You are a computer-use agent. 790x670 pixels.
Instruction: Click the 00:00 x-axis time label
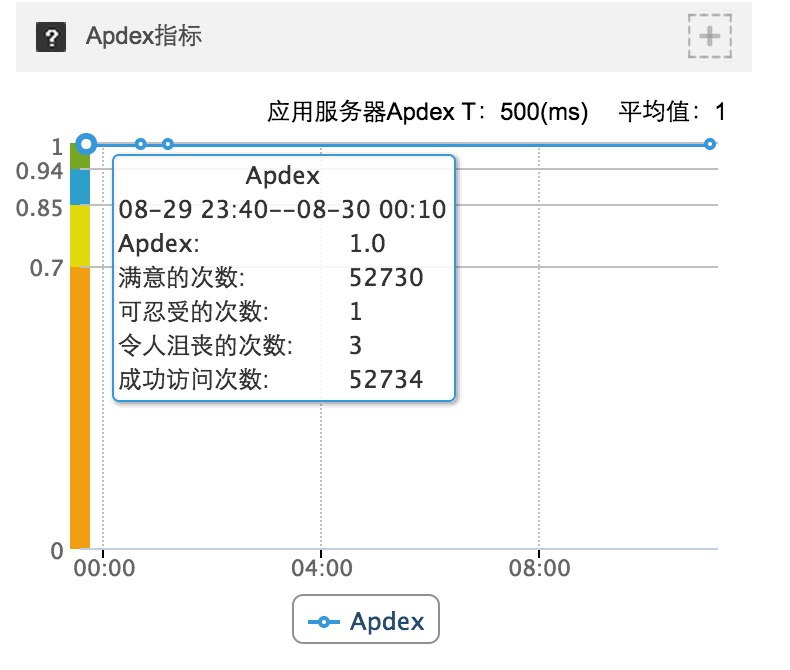pos(104,568)
